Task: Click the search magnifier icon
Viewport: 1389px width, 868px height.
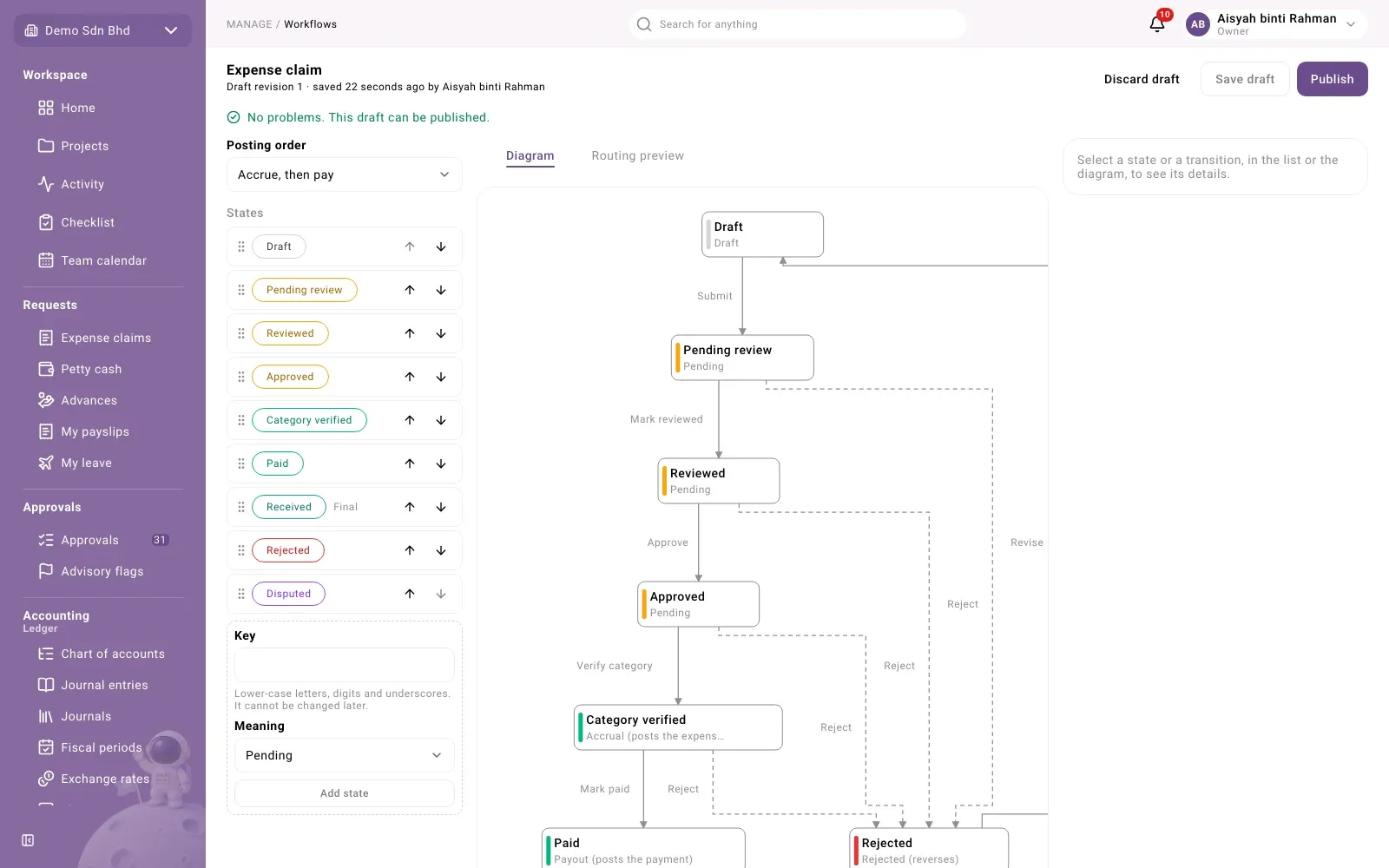Action: click(644, 24)
